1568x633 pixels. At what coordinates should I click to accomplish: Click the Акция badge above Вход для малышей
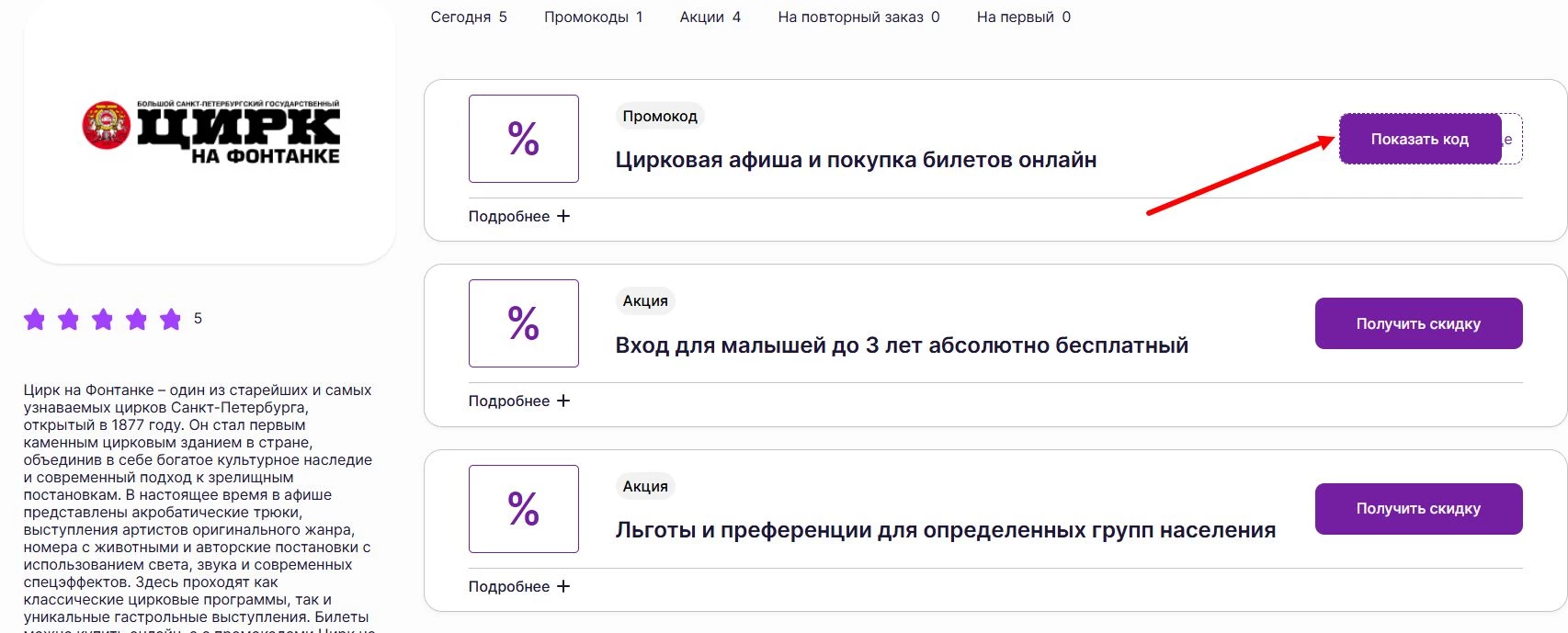(x=645, y=300)
